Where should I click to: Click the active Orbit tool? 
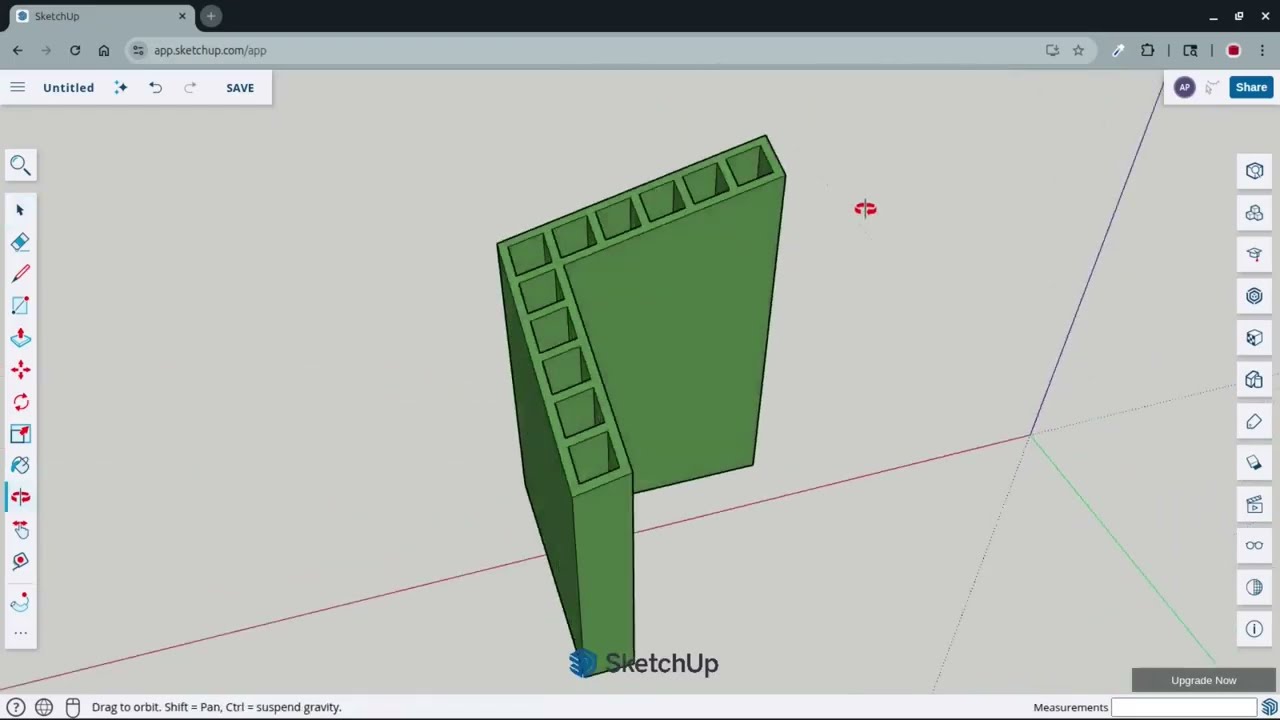20,498
